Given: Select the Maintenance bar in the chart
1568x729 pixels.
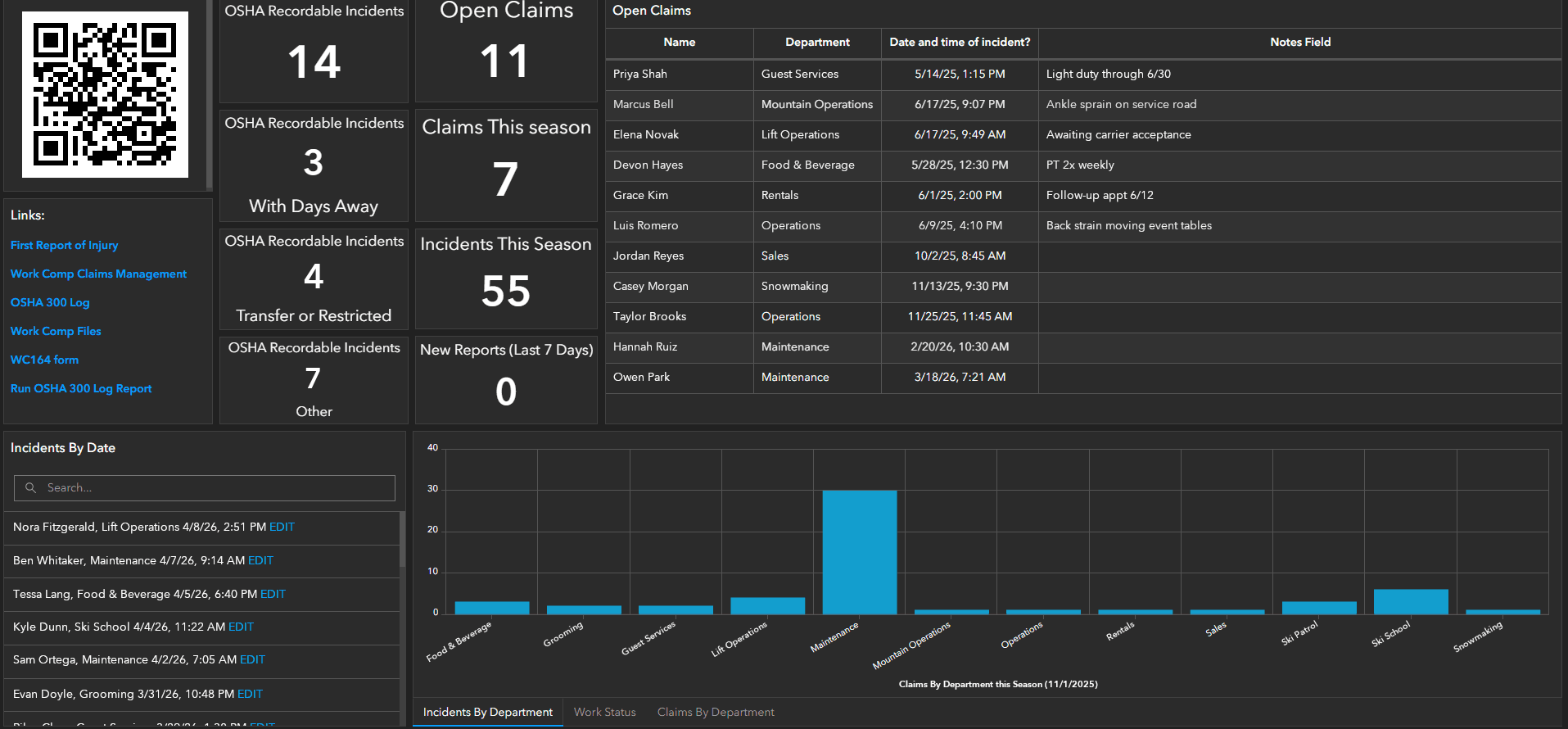Looking at the screenshot, I should coord(860,552).
